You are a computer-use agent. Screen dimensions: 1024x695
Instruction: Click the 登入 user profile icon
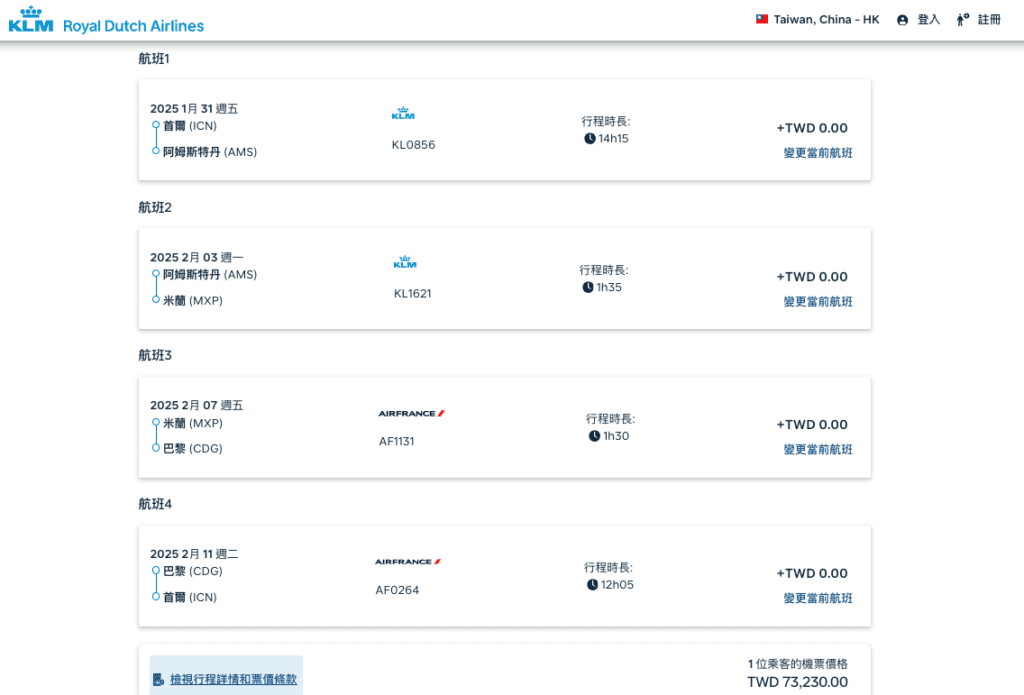[x=903, y=20]
